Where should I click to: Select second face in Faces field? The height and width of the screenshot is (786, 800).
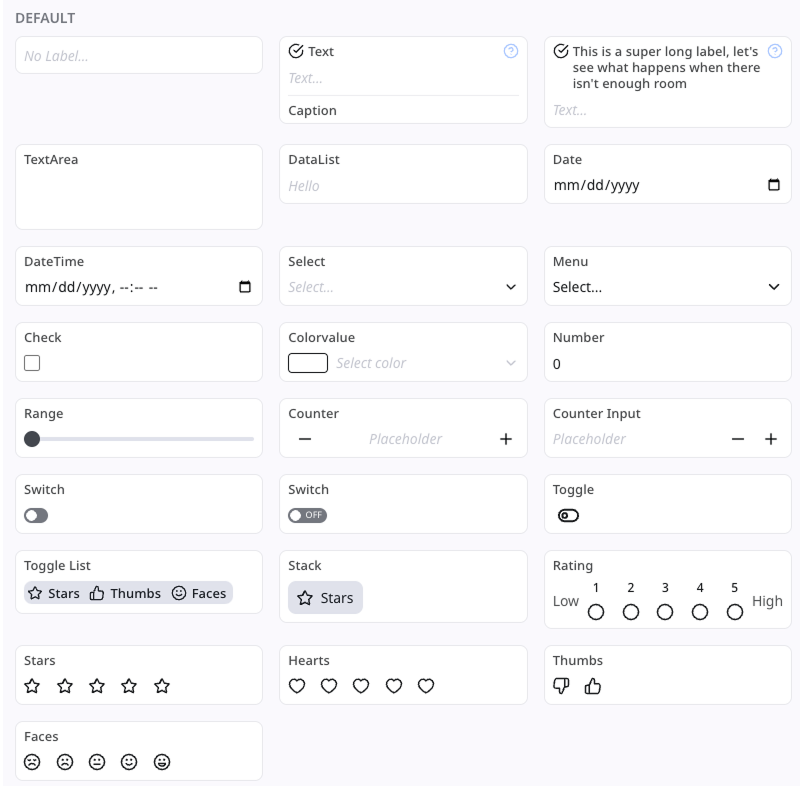coord(65,762)
